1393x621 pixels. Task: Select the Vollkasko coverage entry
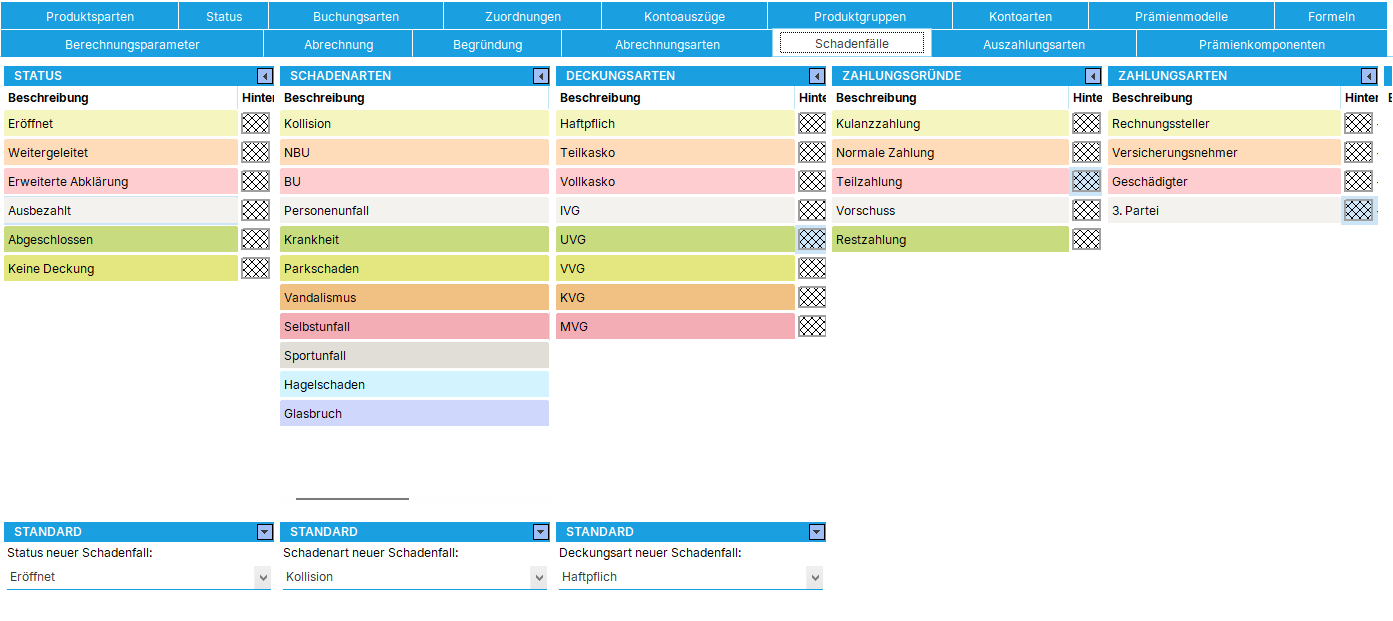click(x=675, y=182)
